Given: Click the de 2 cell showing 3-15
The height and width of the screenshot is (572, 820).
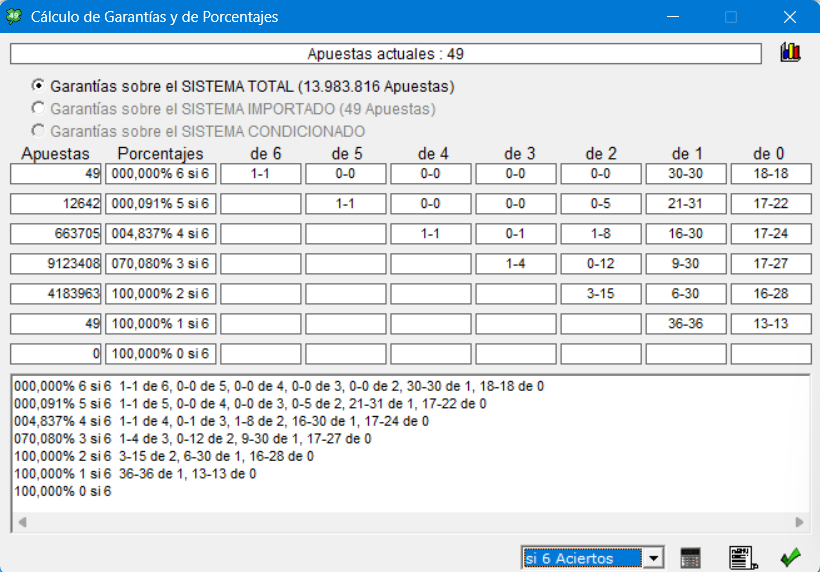Looking at the screenshot, I should click(601, 294).
